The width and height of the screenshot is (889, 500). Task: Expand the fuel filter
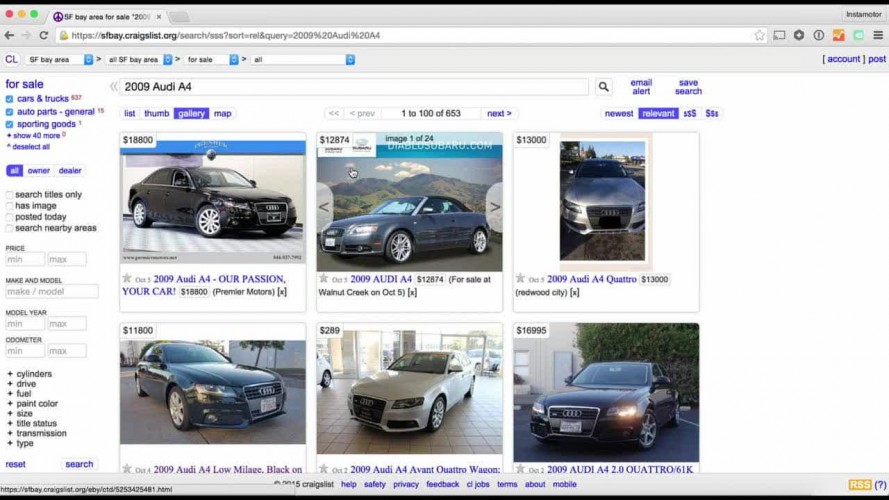19,393
